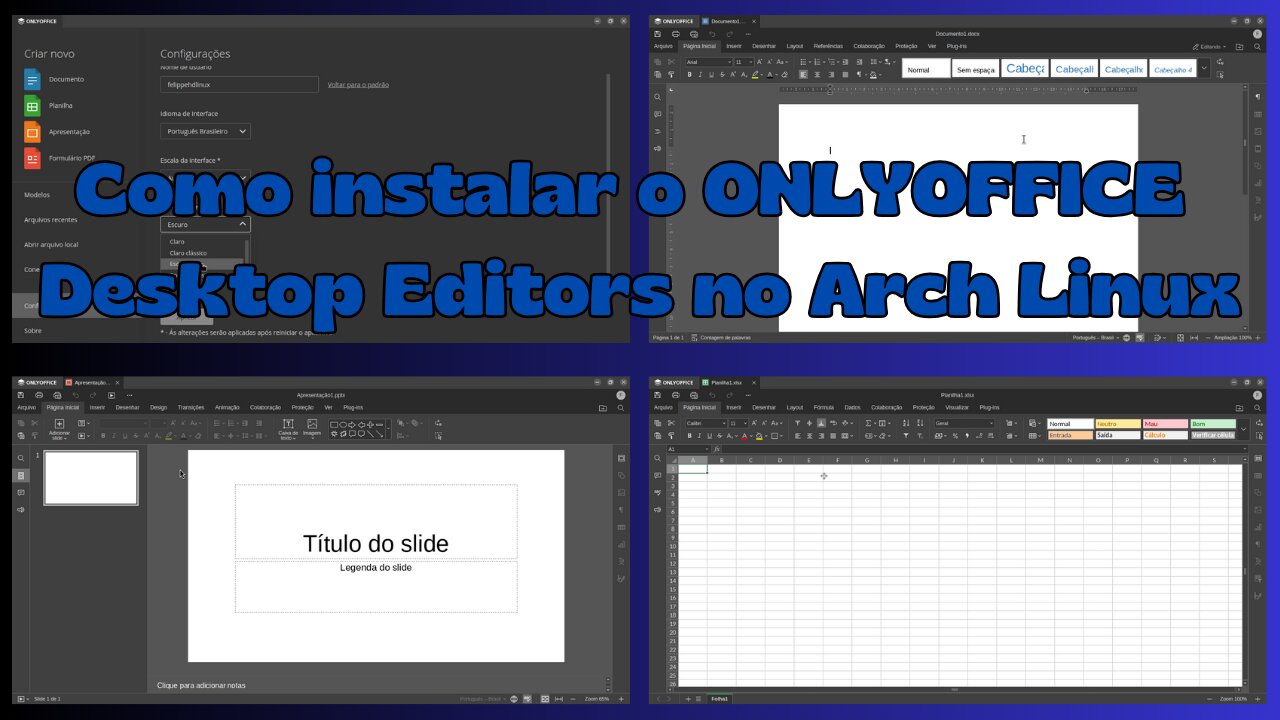Click the rectangle shape in the presentation shape gallery

pos(334,424)
